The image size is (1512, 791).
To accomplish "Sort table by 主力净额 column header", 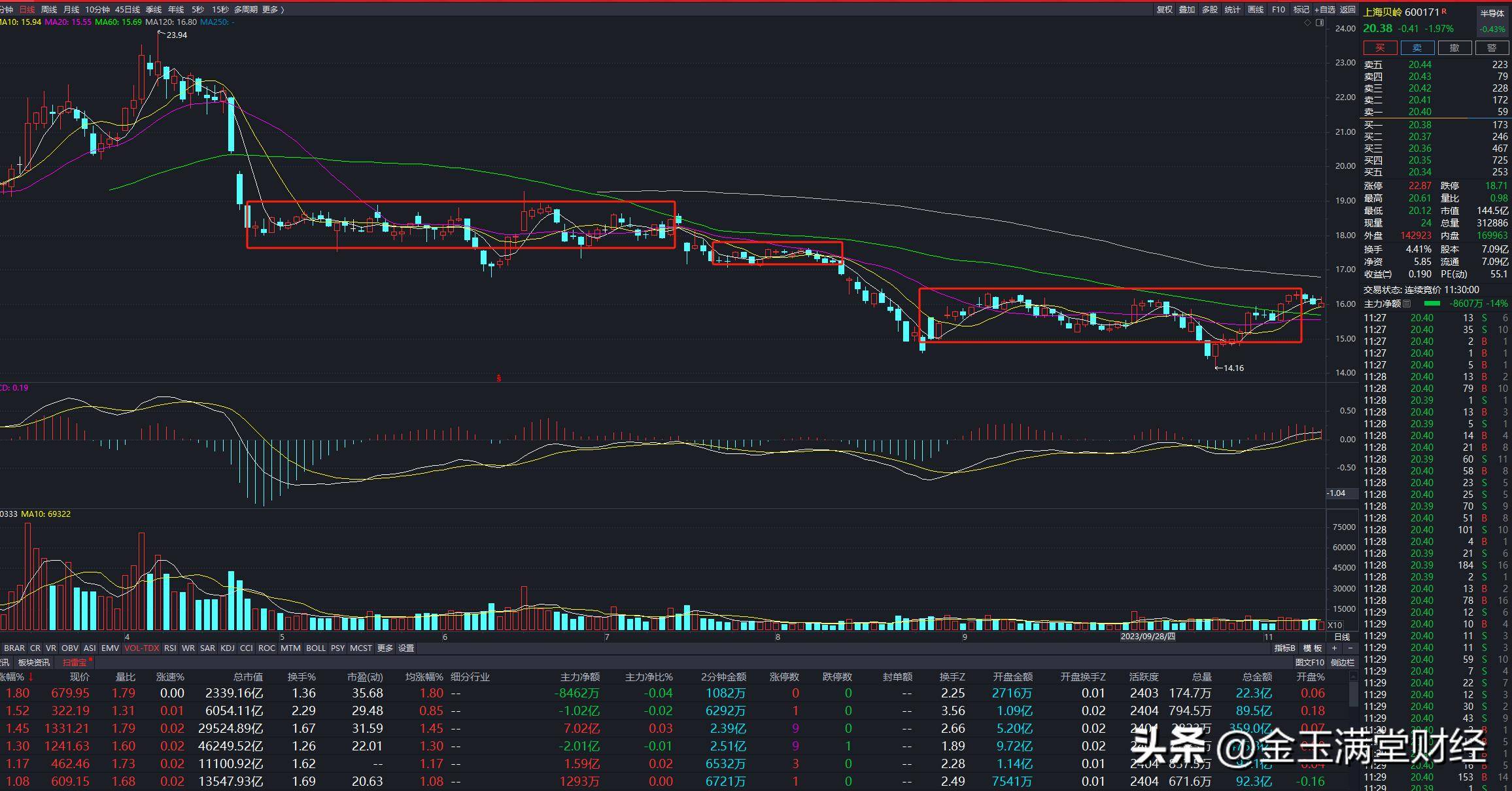I will pyautogui.click(x=580, y=677).
